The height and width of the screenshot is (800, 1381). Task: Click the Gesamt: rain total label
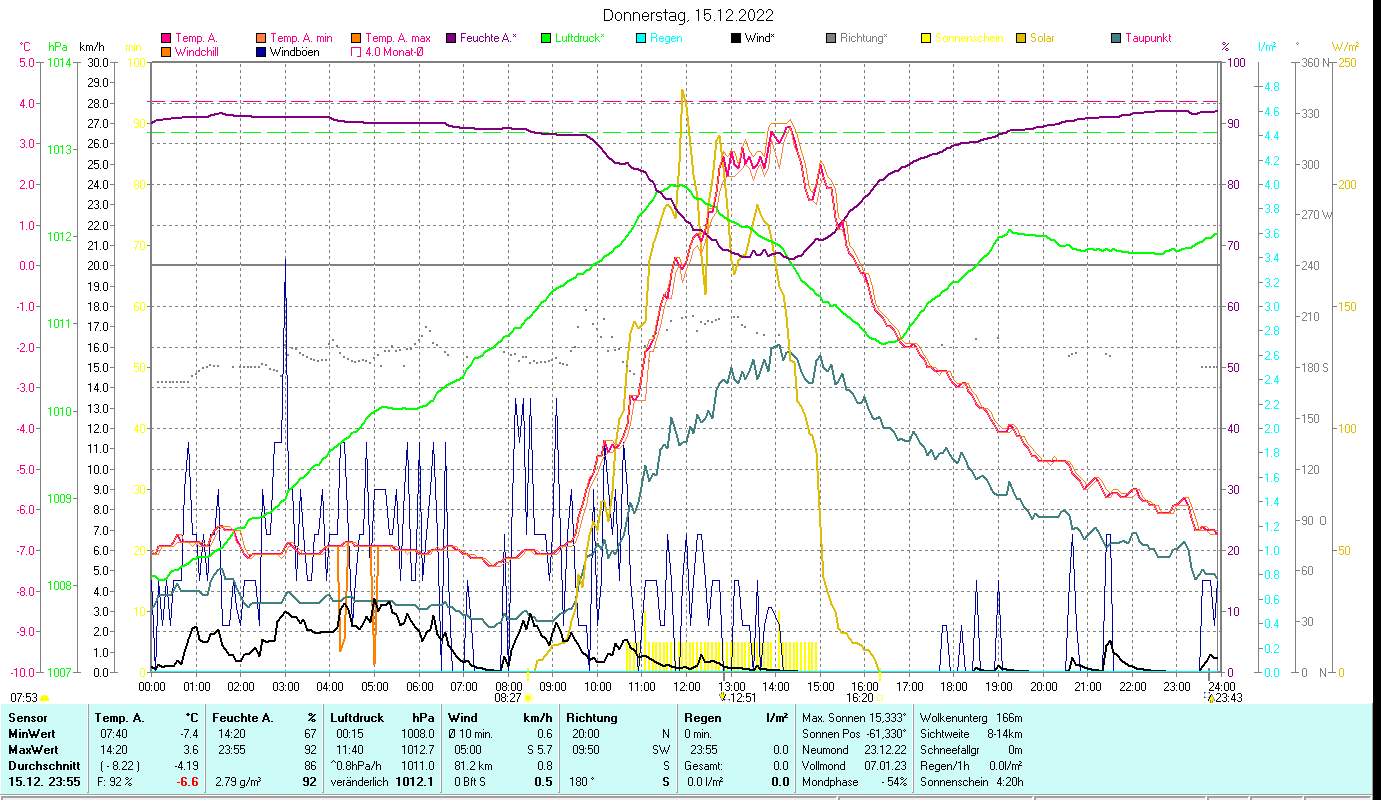705,766
